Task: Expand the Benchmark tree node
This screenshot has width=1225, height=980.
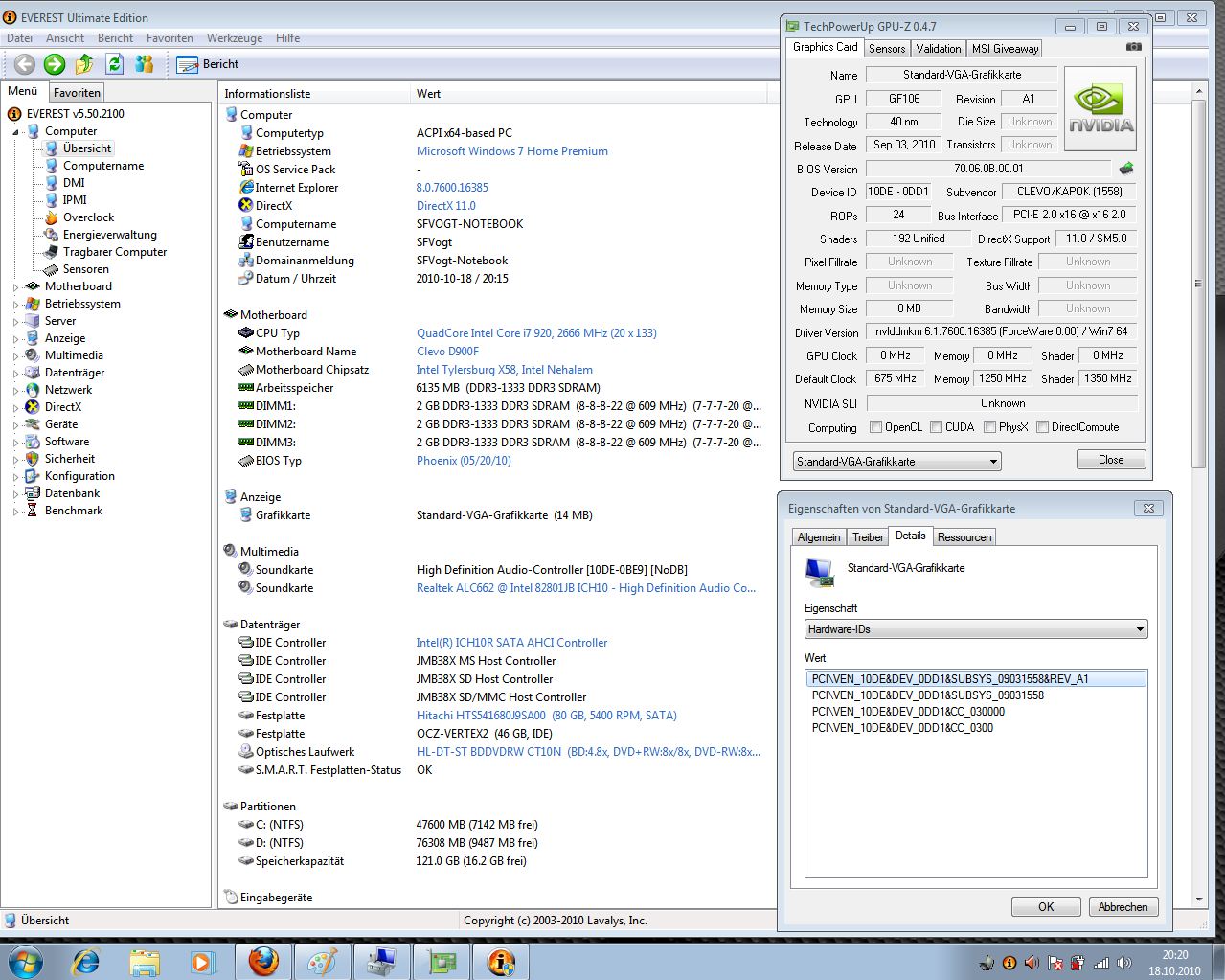Action: [15, 511]
